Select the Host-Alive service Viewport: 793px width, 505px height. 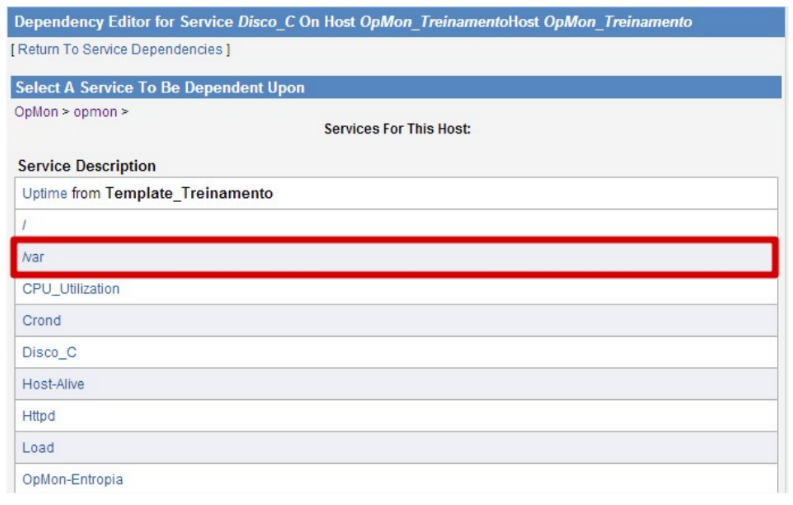[54, 384]
